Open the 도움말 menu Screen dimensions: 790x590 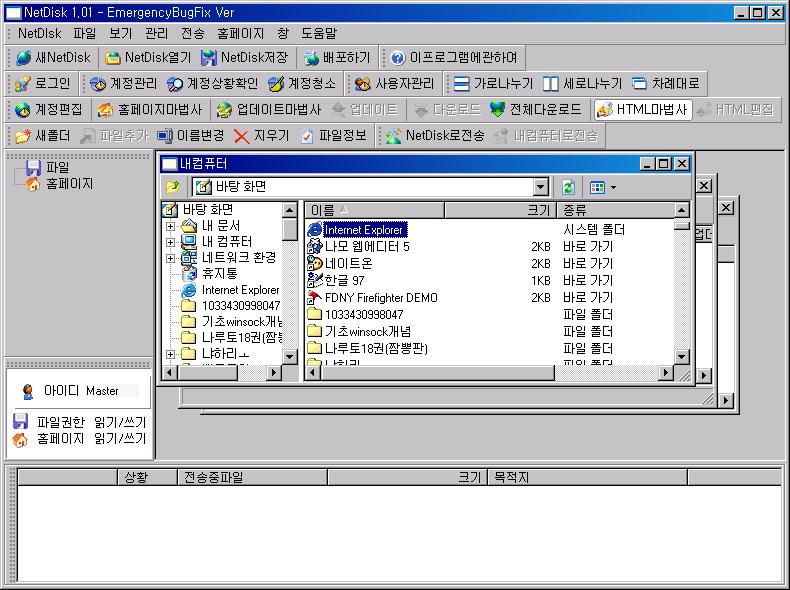[x=319, y=33]
